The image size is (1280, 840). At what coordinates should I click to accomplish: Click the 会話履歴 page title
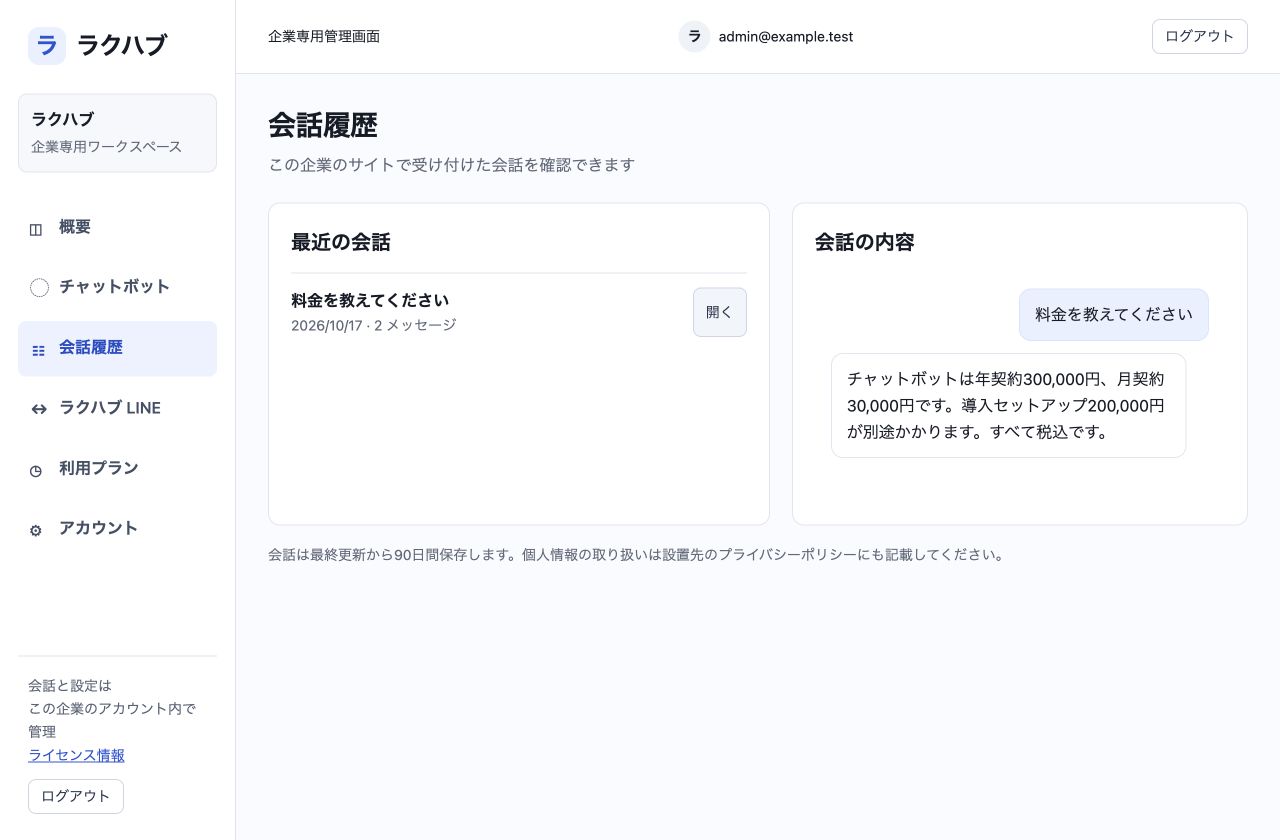(323, 126)
